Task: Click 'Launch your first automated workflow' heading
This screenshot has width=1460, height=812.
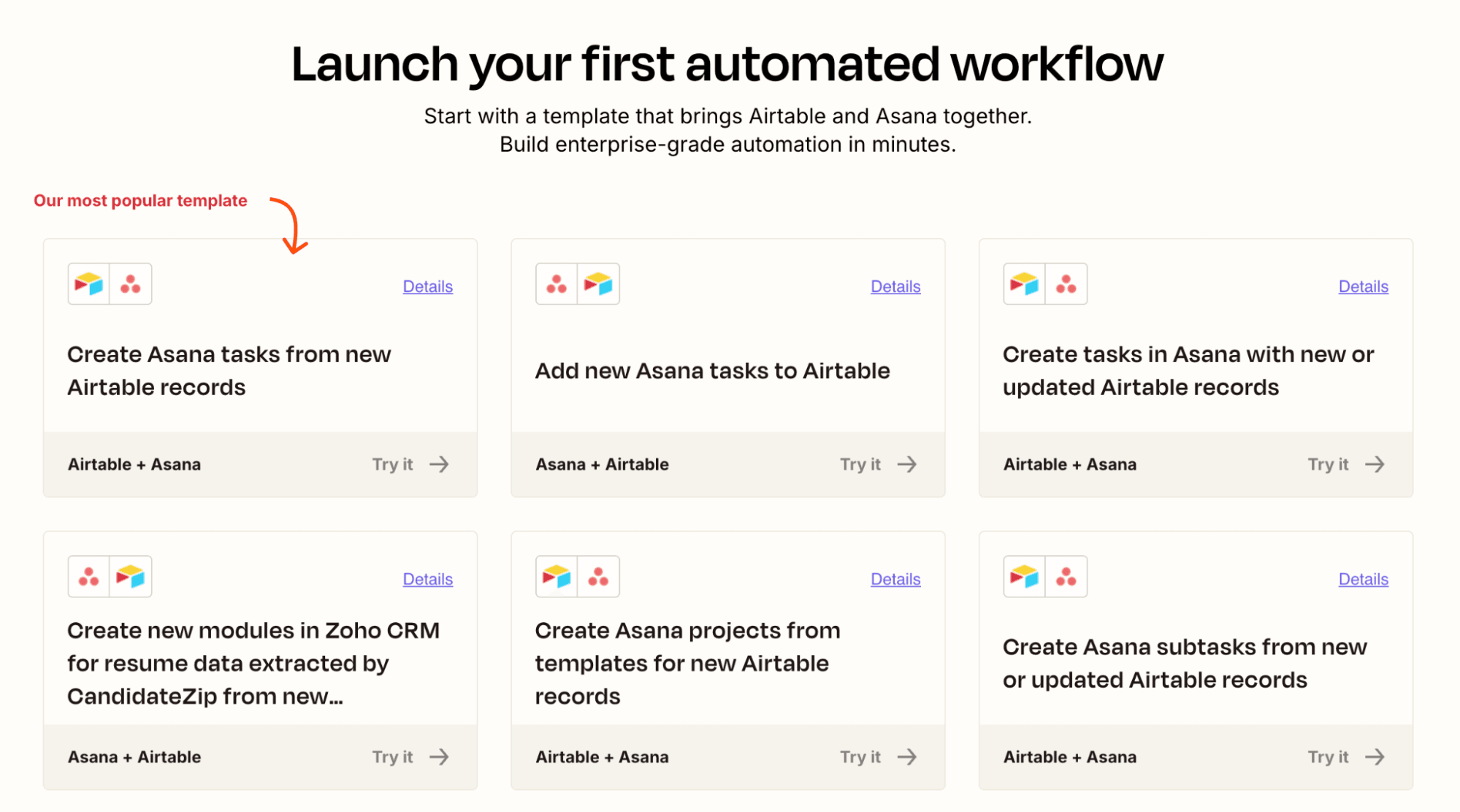Action: coord(727,64)
